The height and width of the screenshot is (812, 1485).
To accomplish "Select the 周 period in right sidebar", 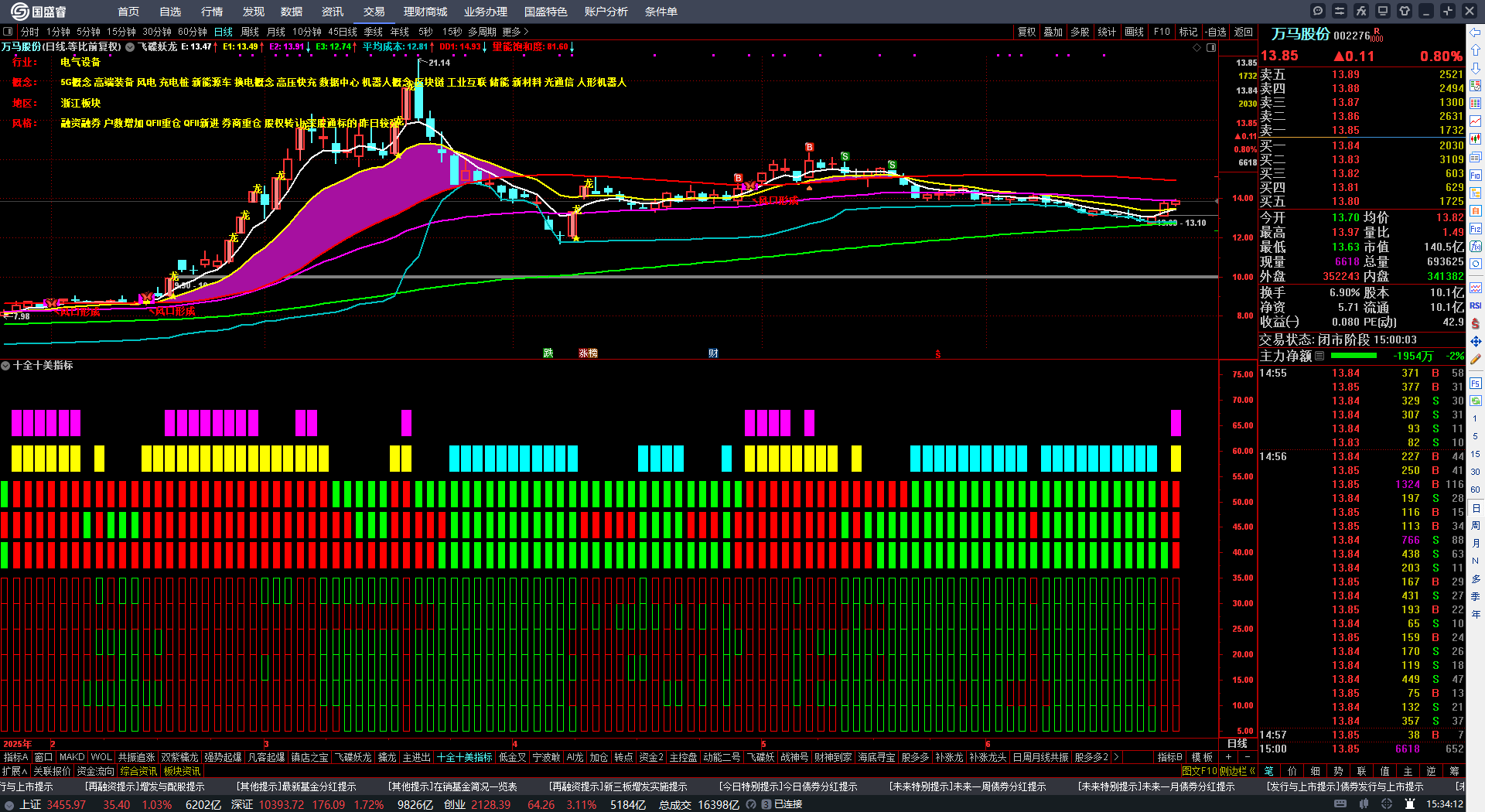I will (1476, 525).
